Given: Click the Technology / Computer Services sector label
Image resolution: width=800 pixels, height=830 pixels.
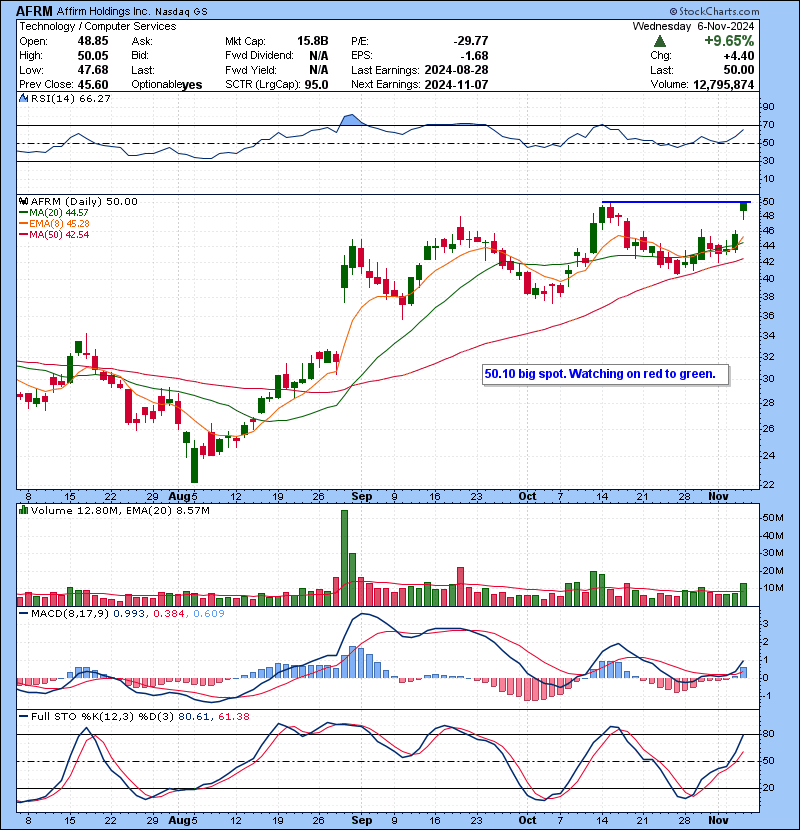Looking at the screenshot, I should tap(97, 26).
